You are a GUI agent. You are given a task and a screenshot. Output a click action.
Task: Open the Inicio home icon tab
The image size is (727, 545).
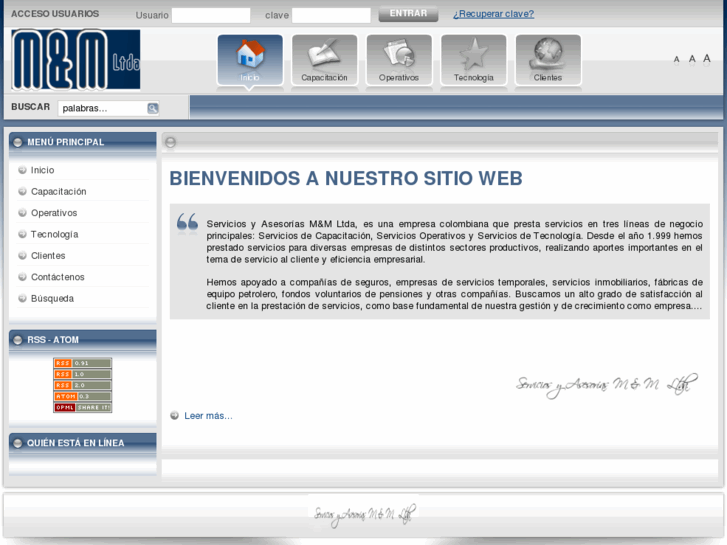(x=250, y=60)
